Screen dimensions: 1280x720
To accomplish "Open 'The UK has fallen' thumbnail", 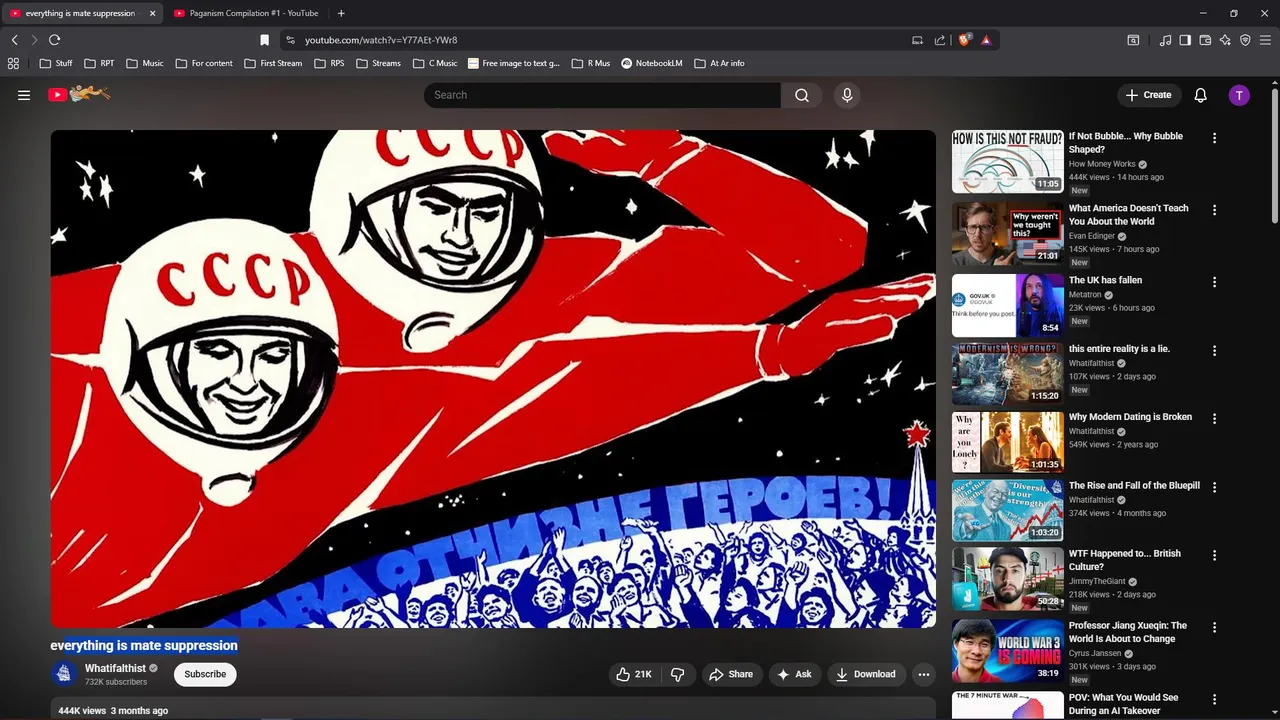I will (1007, 305).
